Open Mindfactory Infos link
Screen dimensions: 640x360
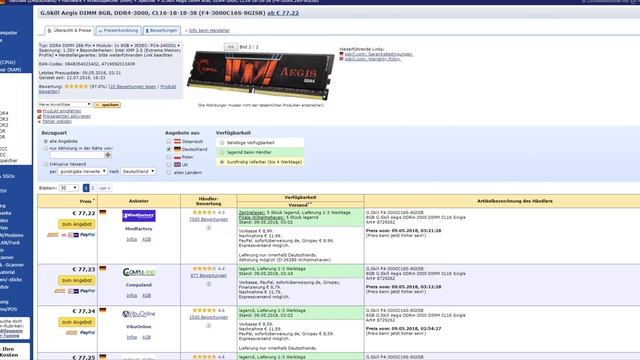pyautogui.click(x=131, y=240)
